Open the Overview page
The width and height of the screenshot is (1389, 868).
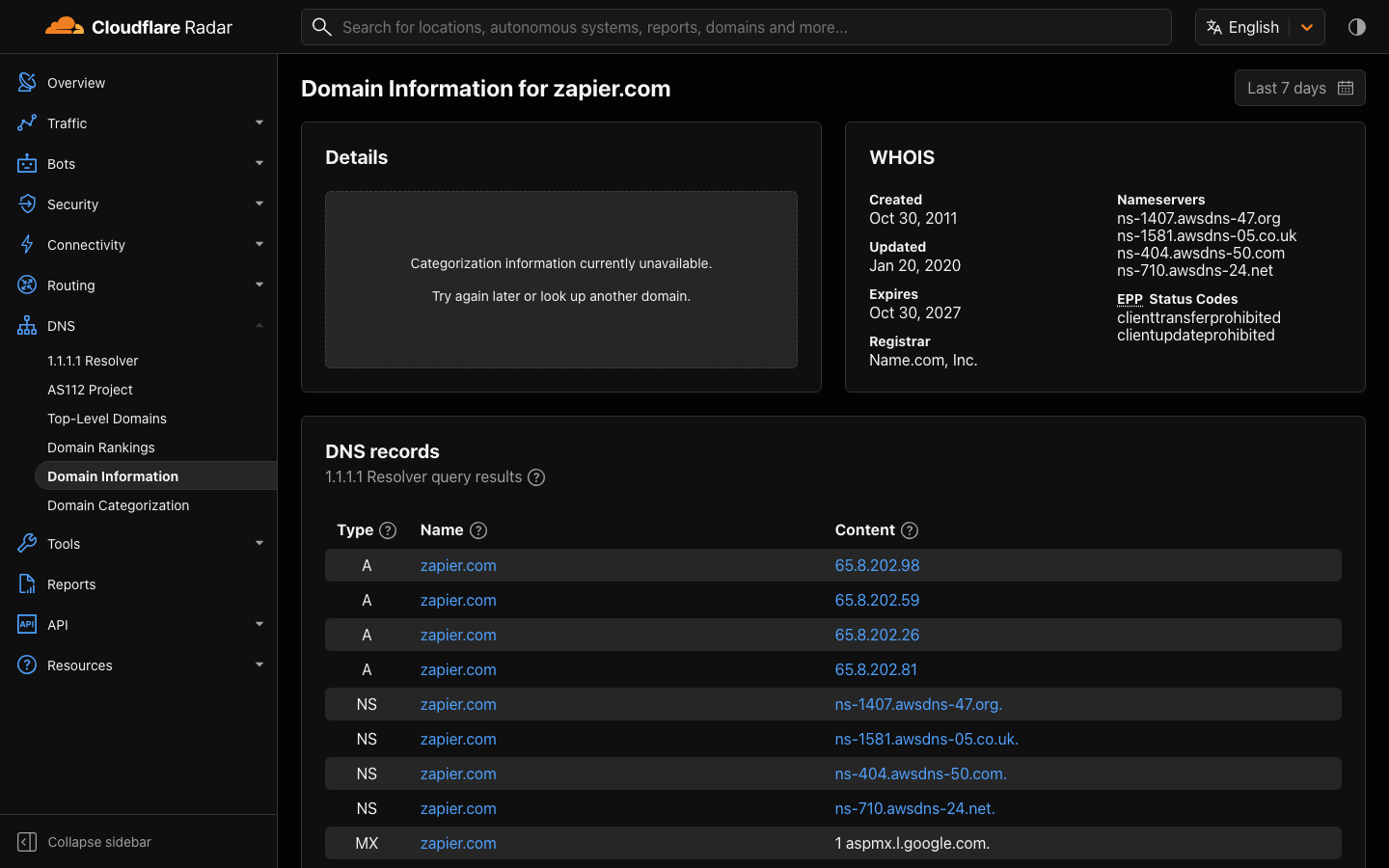[76, 83]
